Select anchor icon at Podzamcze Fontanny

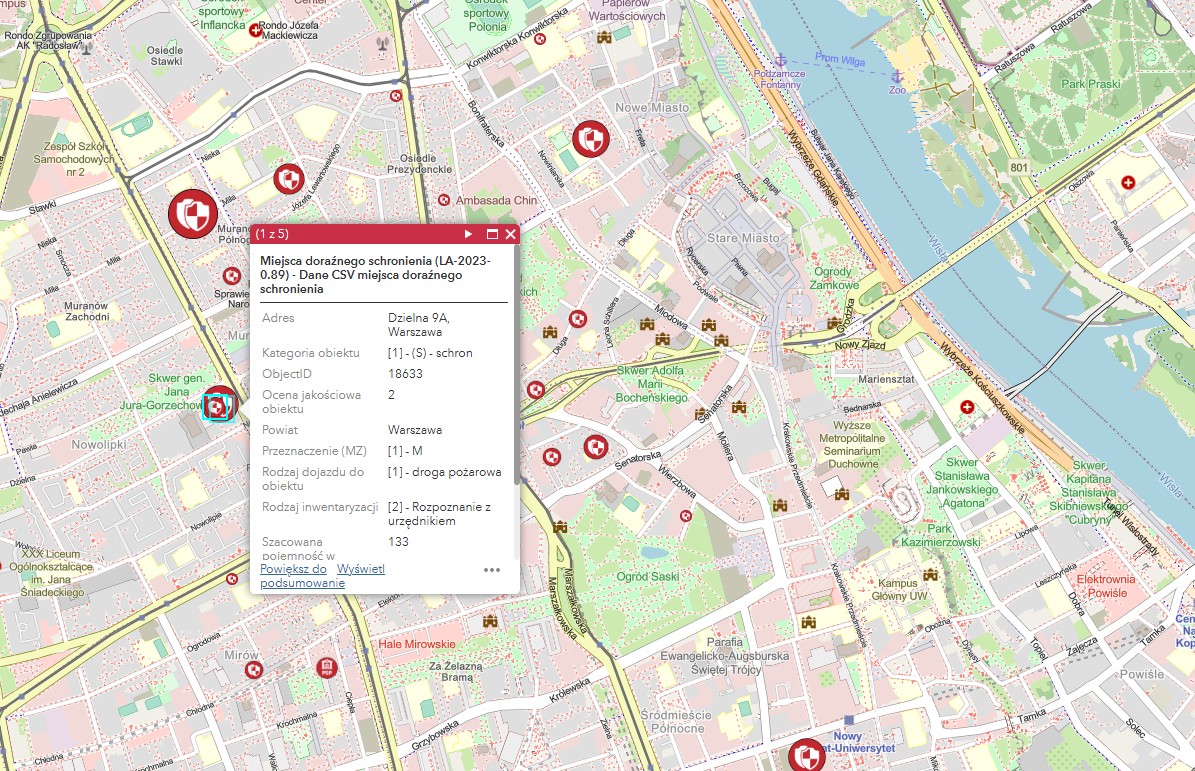[x=780, y=59]
